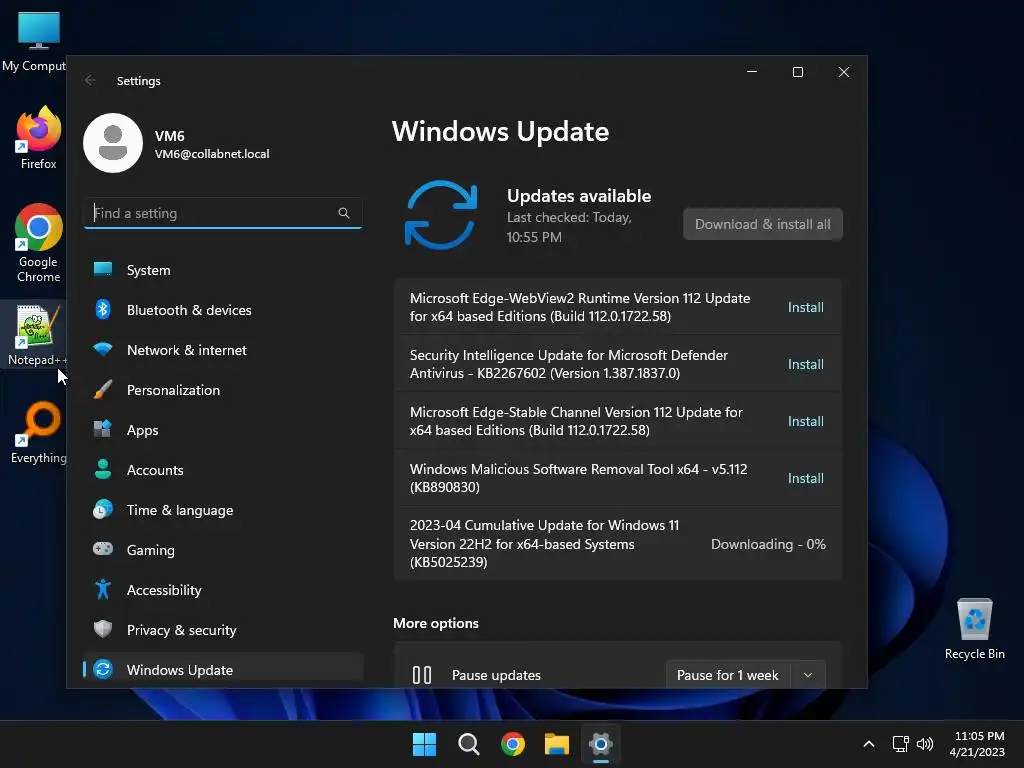1024x768 pixels.
Task: Select the My Computer desktop icon
Action: pyautogui.click(x=34, y=42)
